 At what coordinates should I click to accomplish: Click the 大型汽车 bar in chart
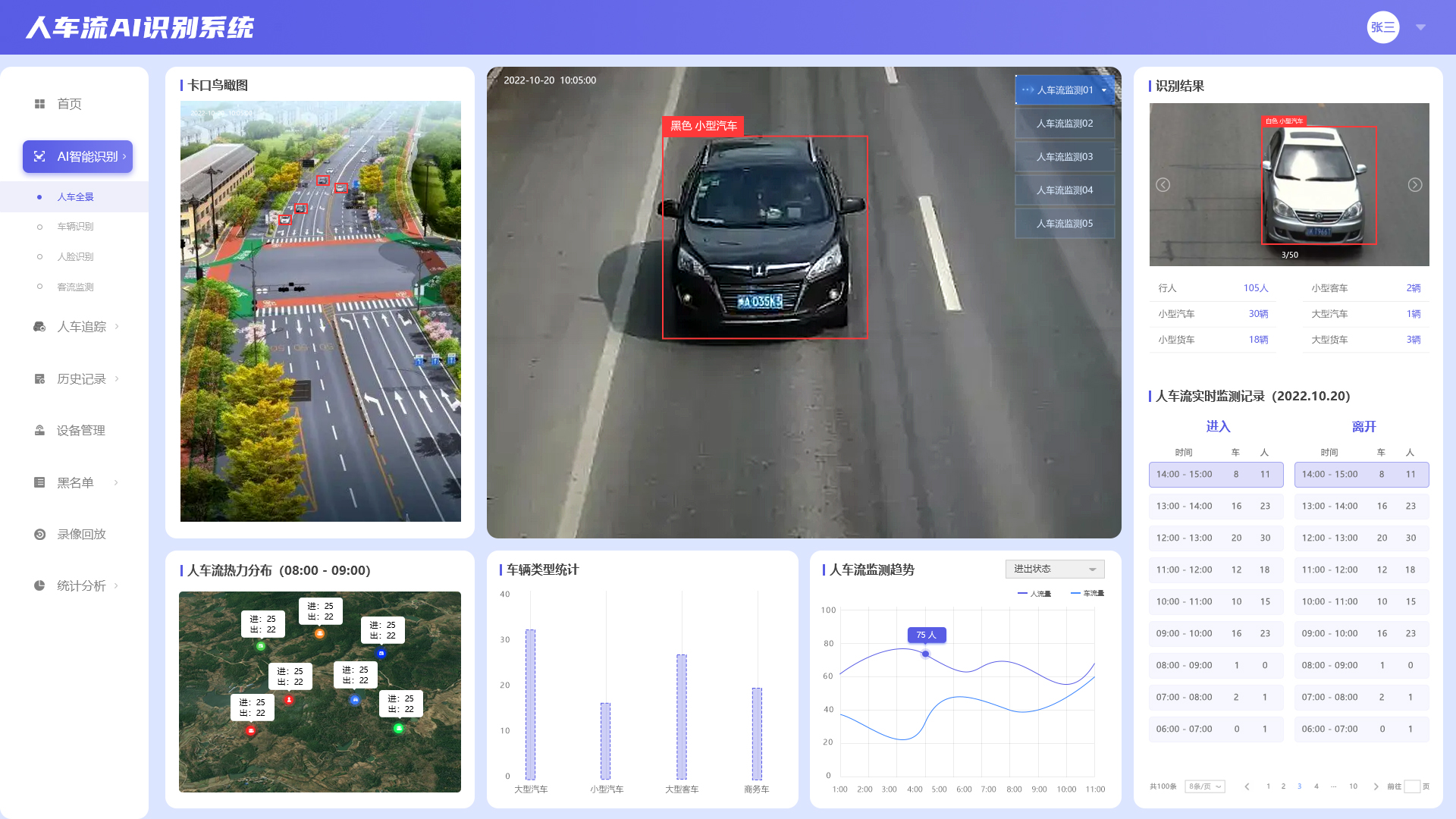[x=531, y=704]
